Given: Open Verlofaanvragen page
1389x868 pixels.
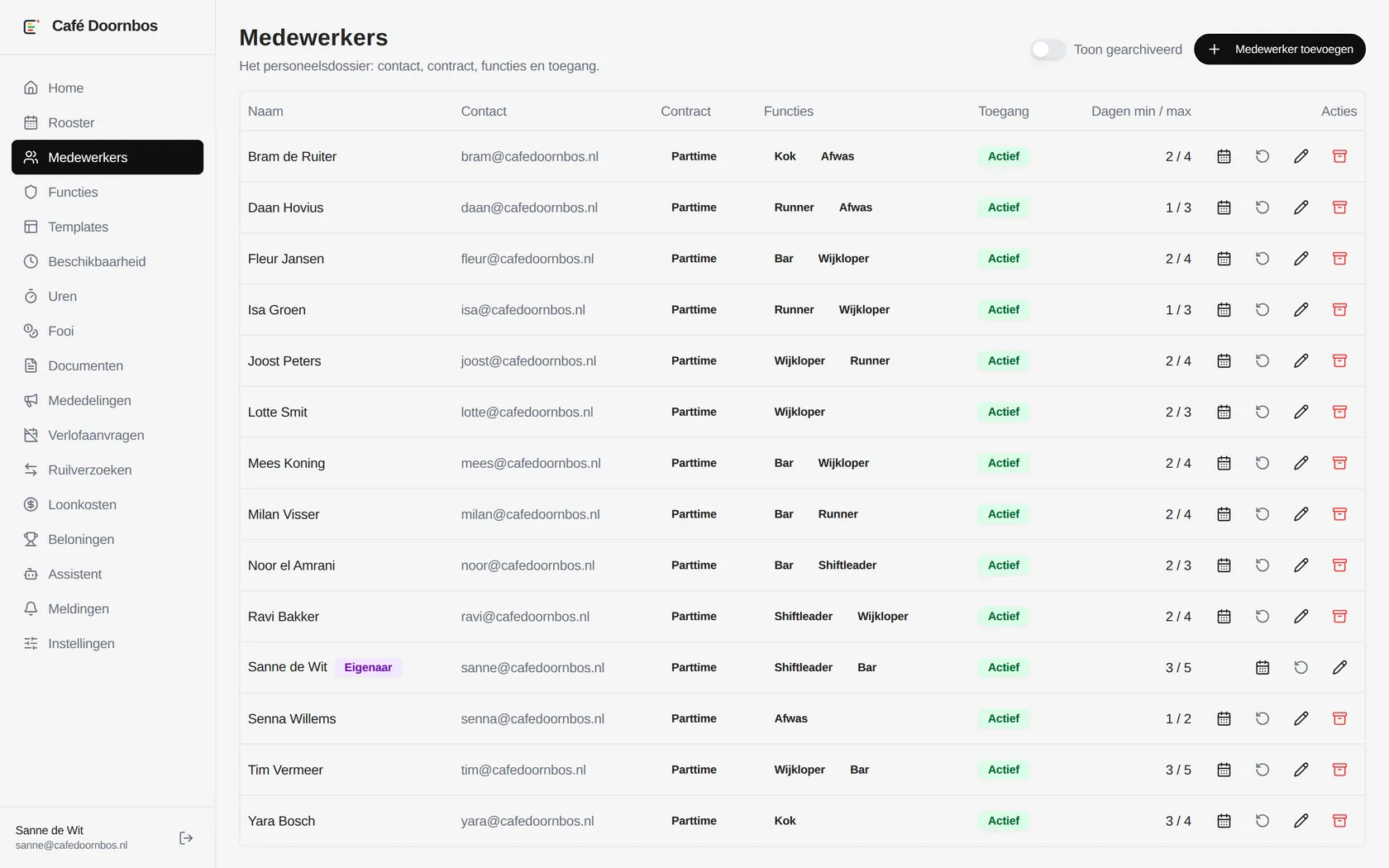Looking at the screenshot, I should coord(107,435).
